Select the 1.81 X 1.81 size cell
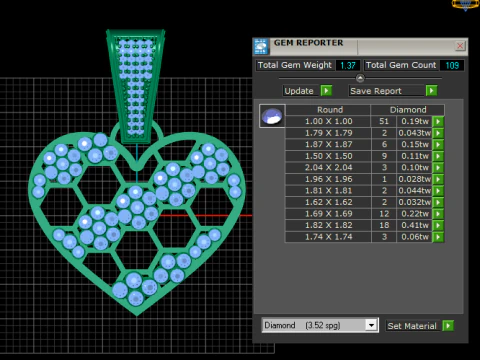480x360 pixels. tap(328, 191)
